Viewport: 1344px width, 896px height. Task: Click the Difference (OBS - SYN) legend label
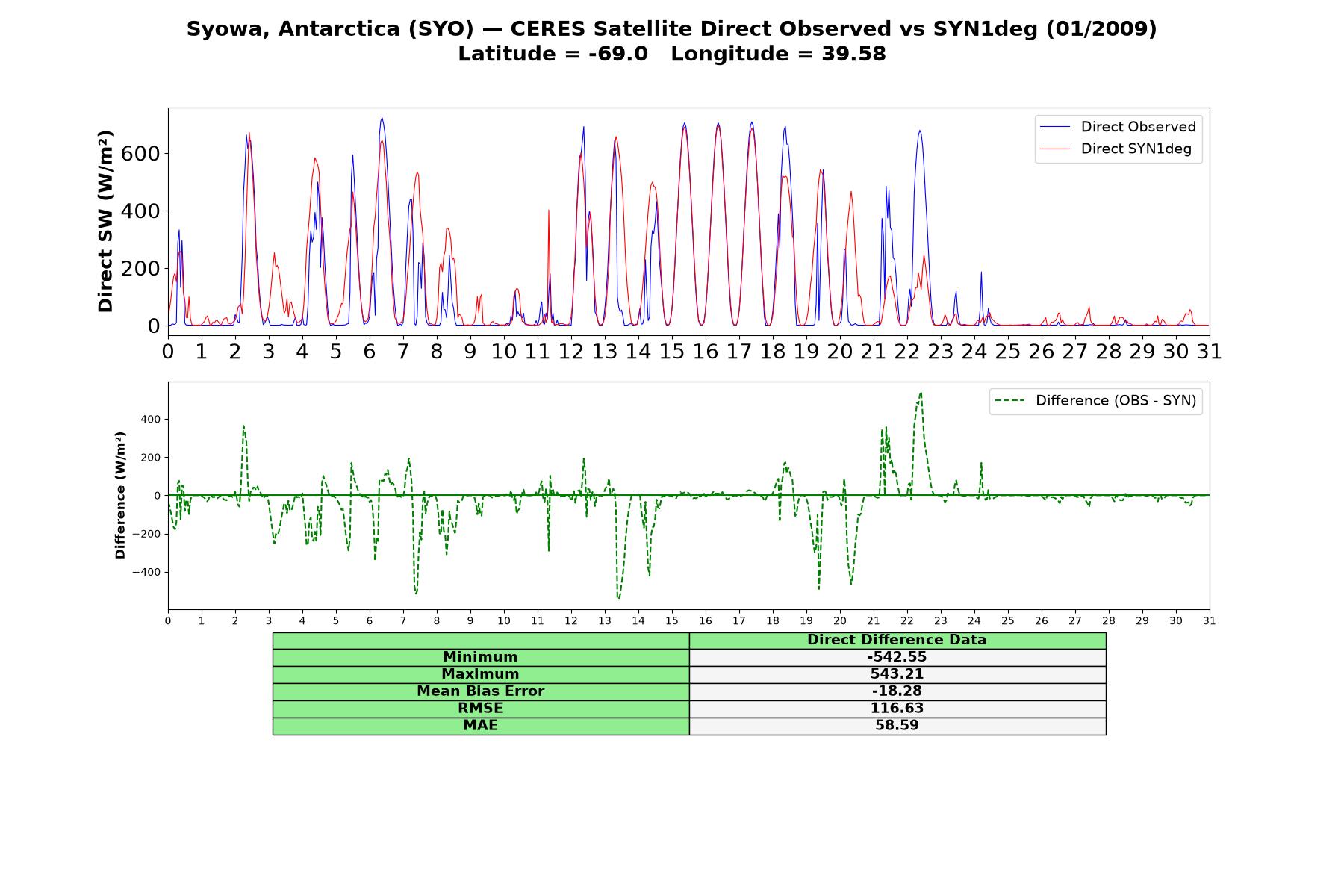point(1116,401)
